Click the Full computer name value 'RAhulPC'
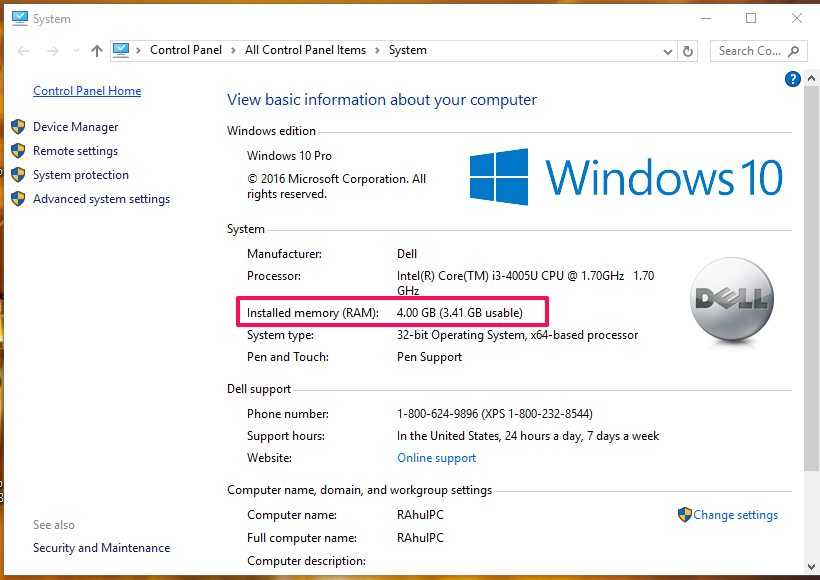Viewport: 820px width, 580px height. coord(420,538)
